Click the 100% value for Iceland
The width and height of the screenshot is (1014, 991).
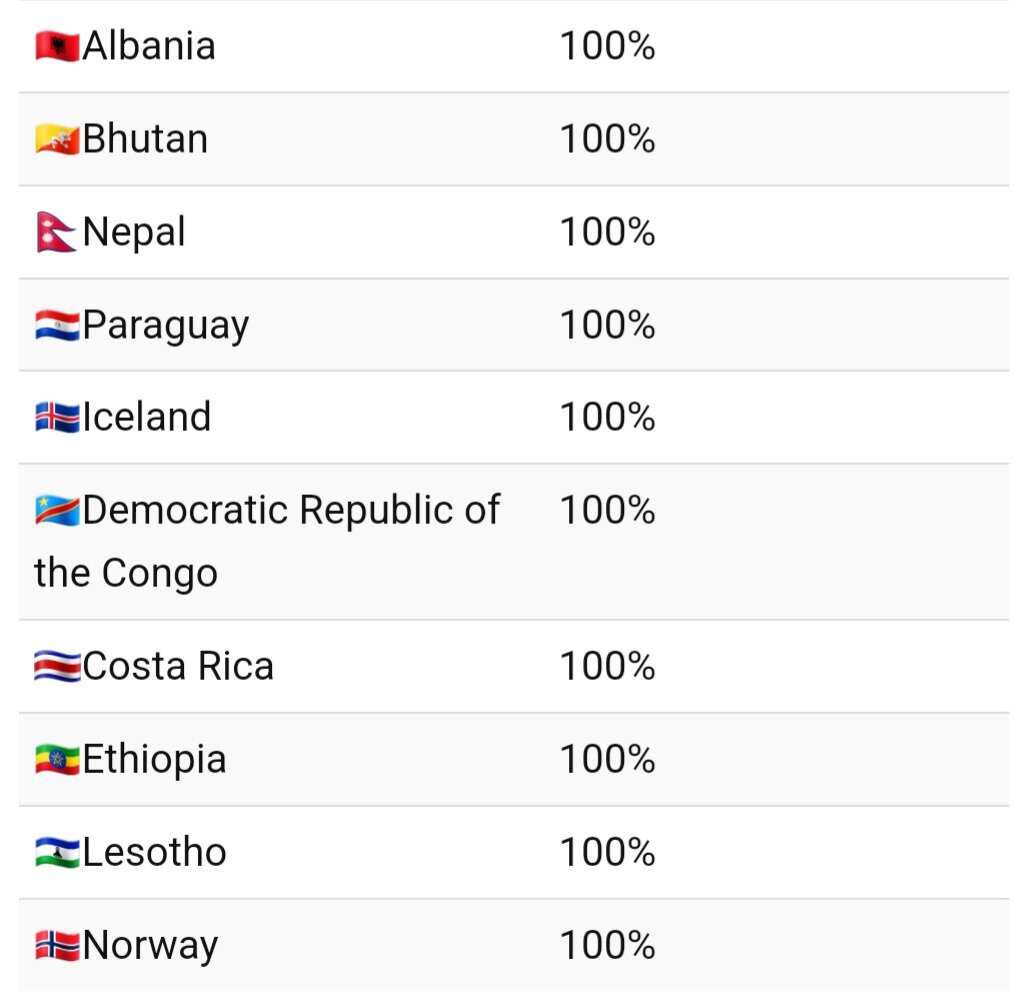click(607, 417)
